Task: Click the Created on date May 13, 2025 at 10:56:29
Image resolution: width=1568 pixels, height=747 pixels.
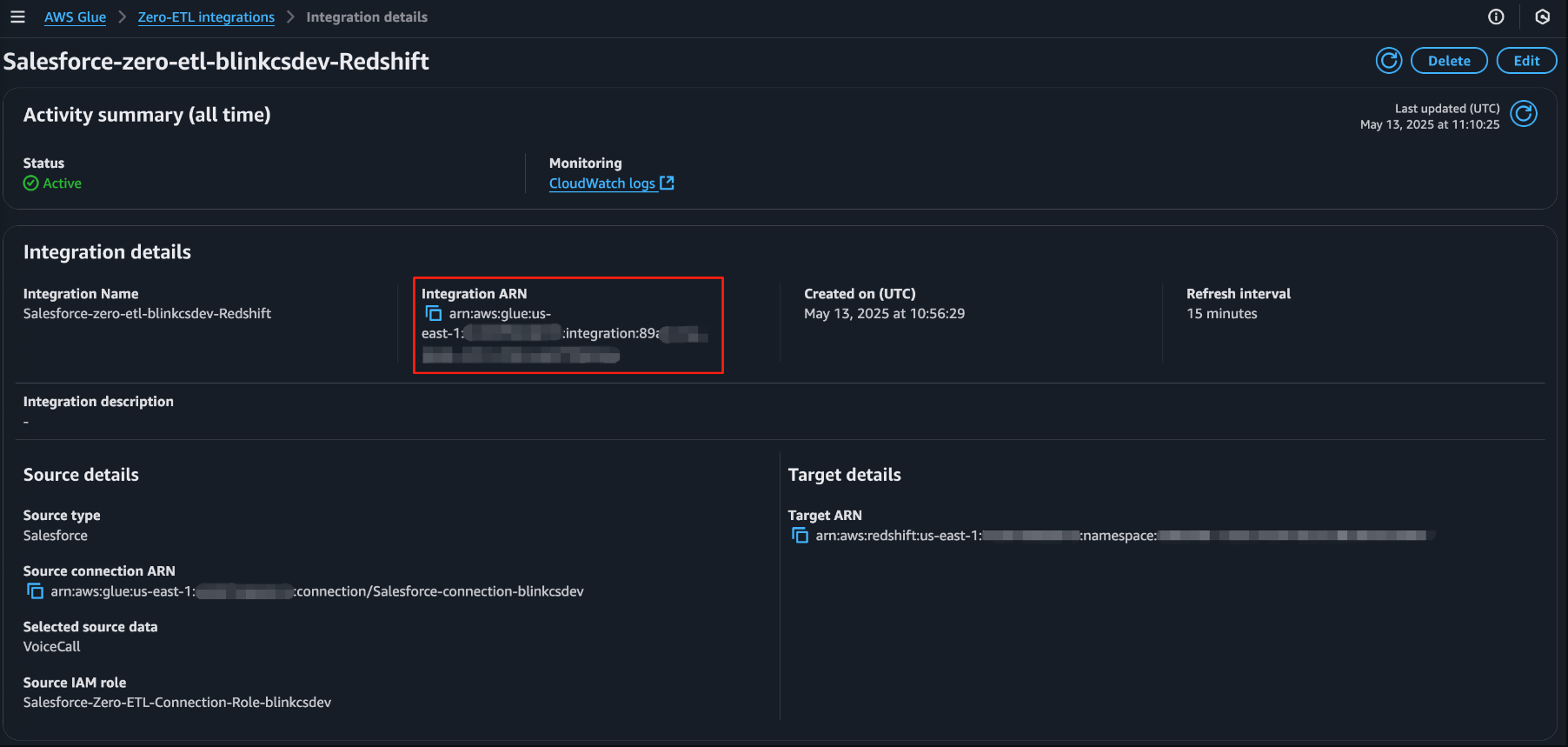Action: pyautogui.click(x=884, y=314)
